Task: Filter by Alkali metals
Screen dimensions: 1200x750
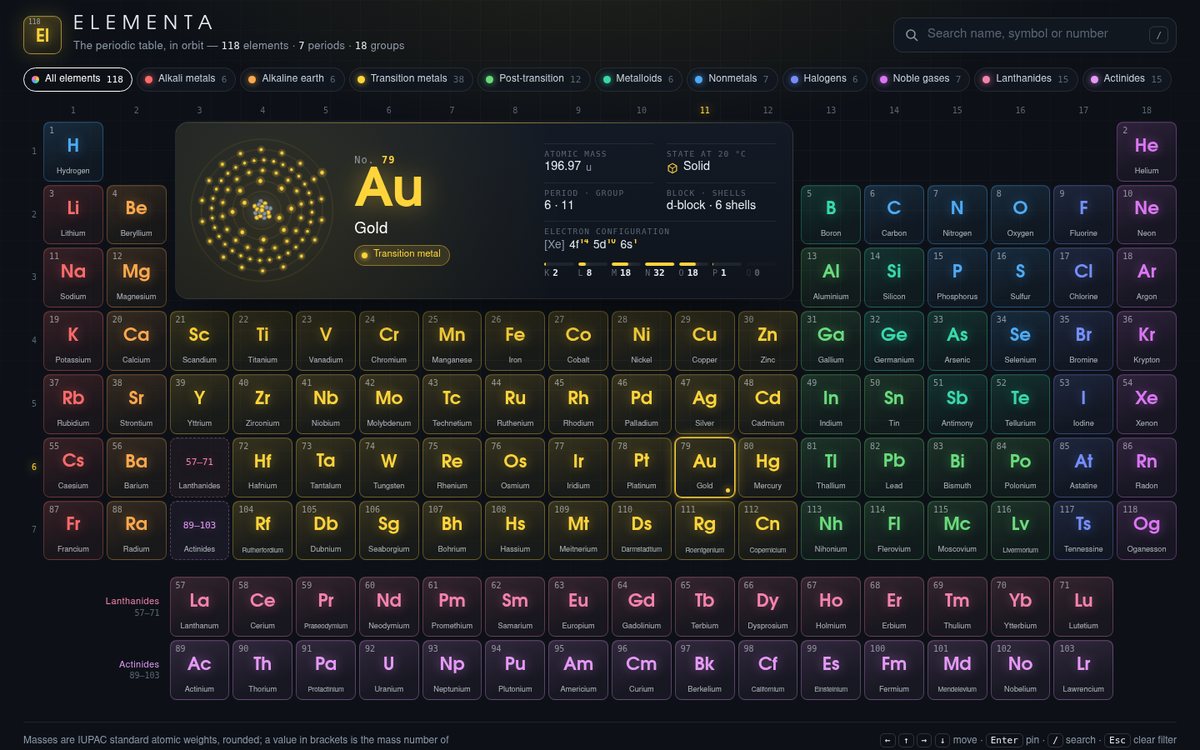Action: tap(186, 79)
